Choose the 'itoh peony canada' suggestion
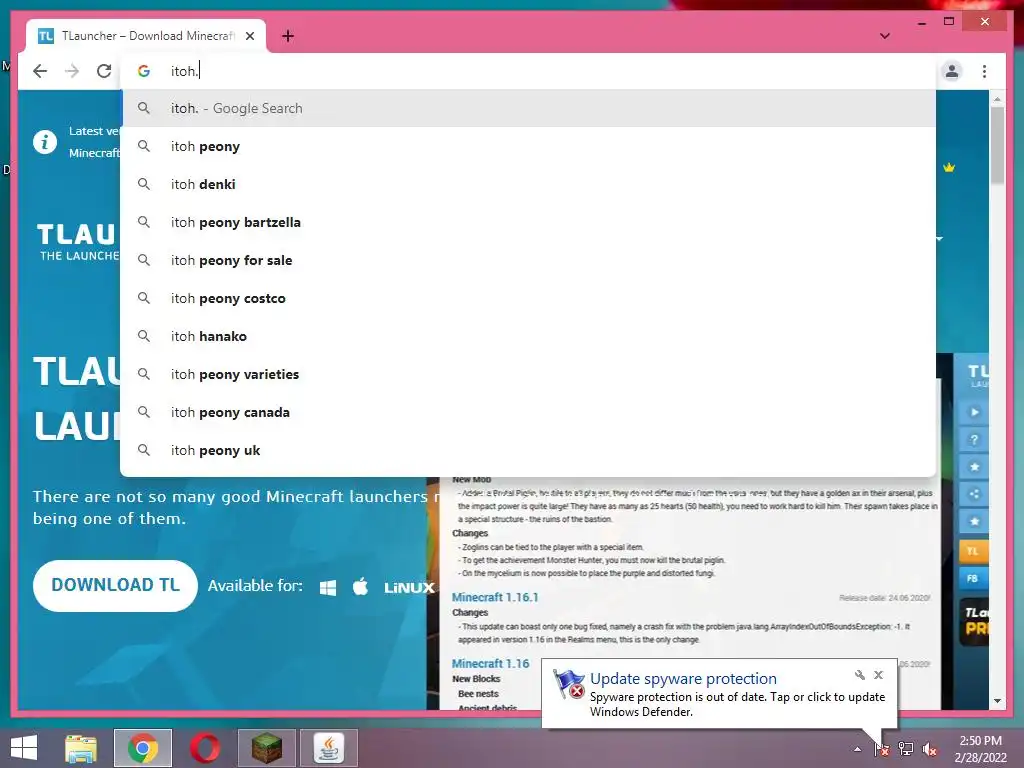The image size is (1024, 768). [x=529, y=412]
